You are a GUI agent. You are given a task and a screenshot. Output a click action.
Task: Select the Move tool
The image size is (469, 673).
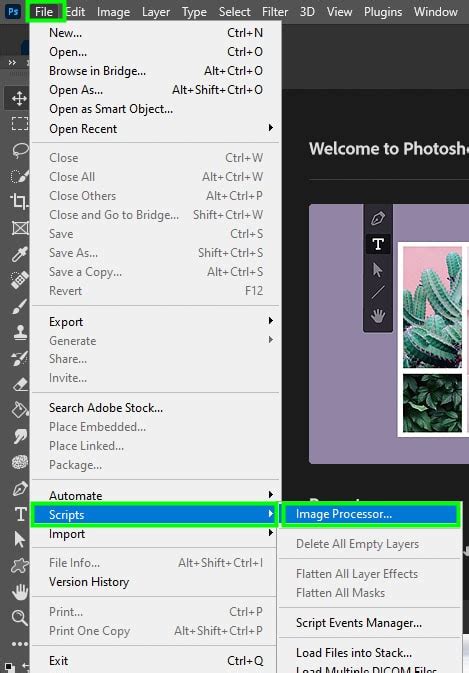(x=19, y=98)
